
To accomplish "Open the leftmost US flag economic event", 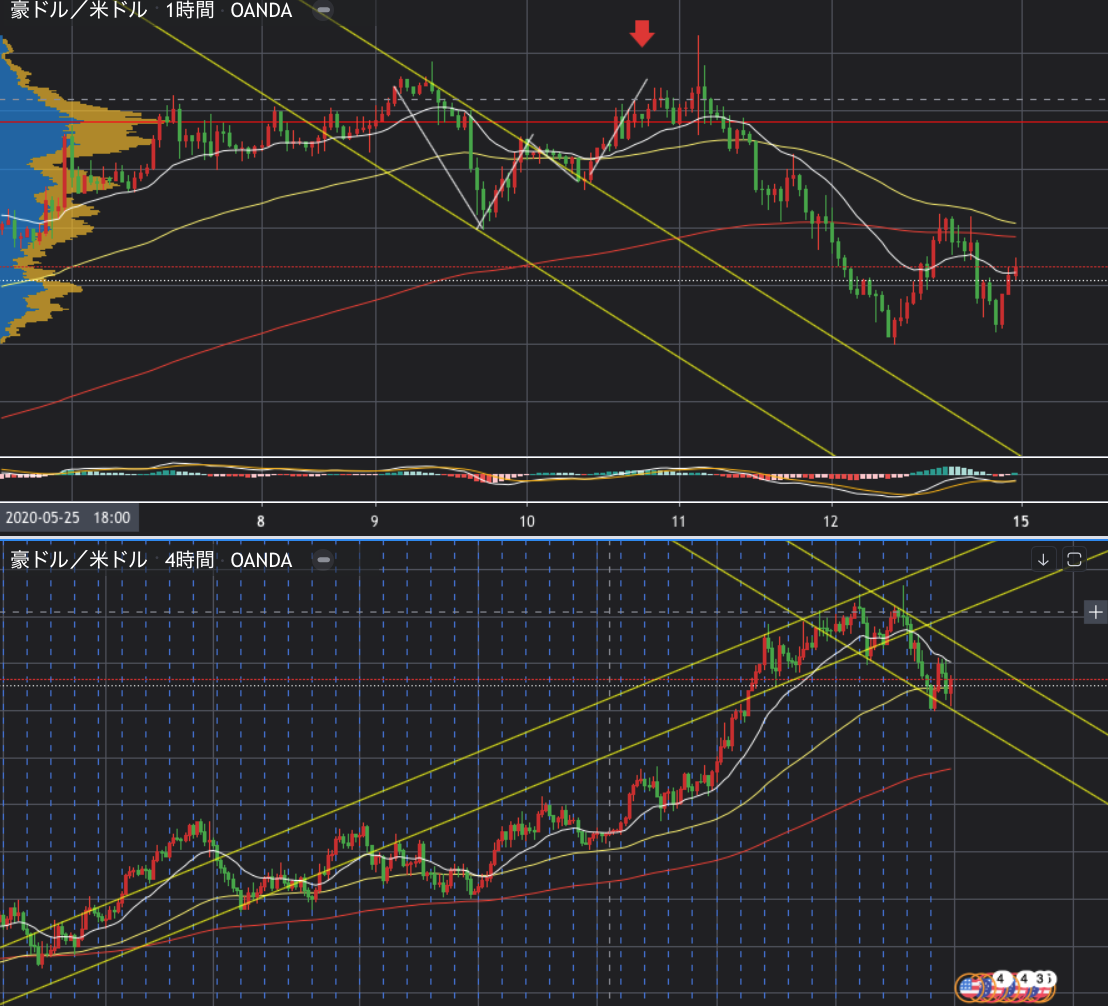I will (970, 988).
